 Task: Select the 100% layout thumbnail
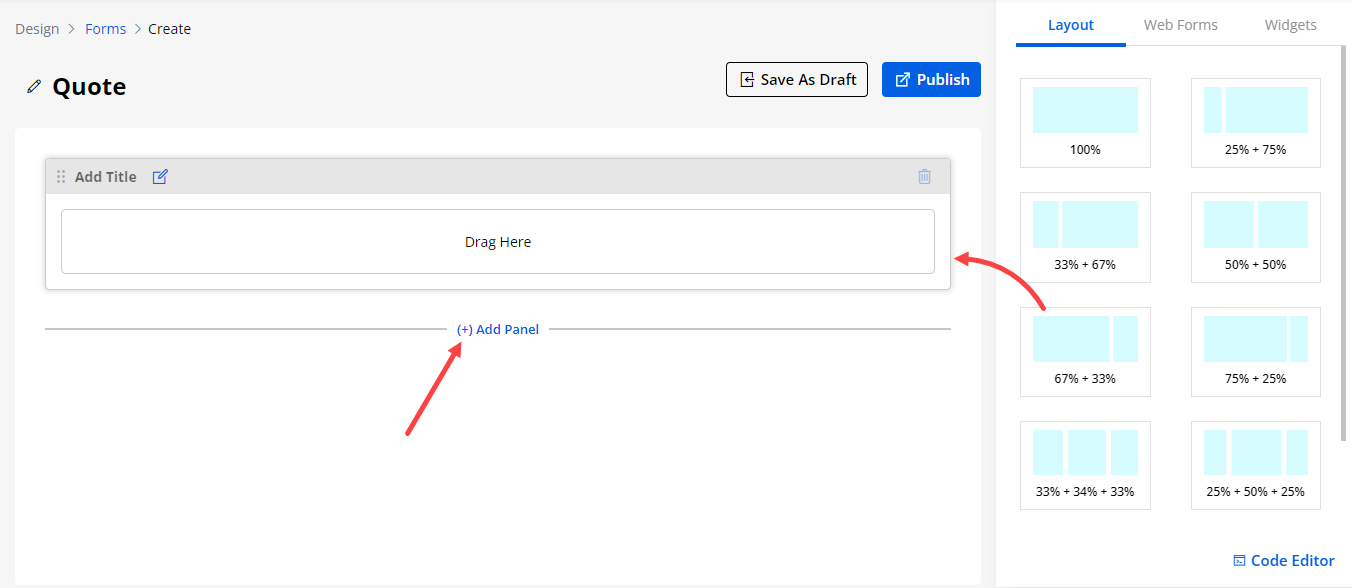click(x=1085, y=122)
